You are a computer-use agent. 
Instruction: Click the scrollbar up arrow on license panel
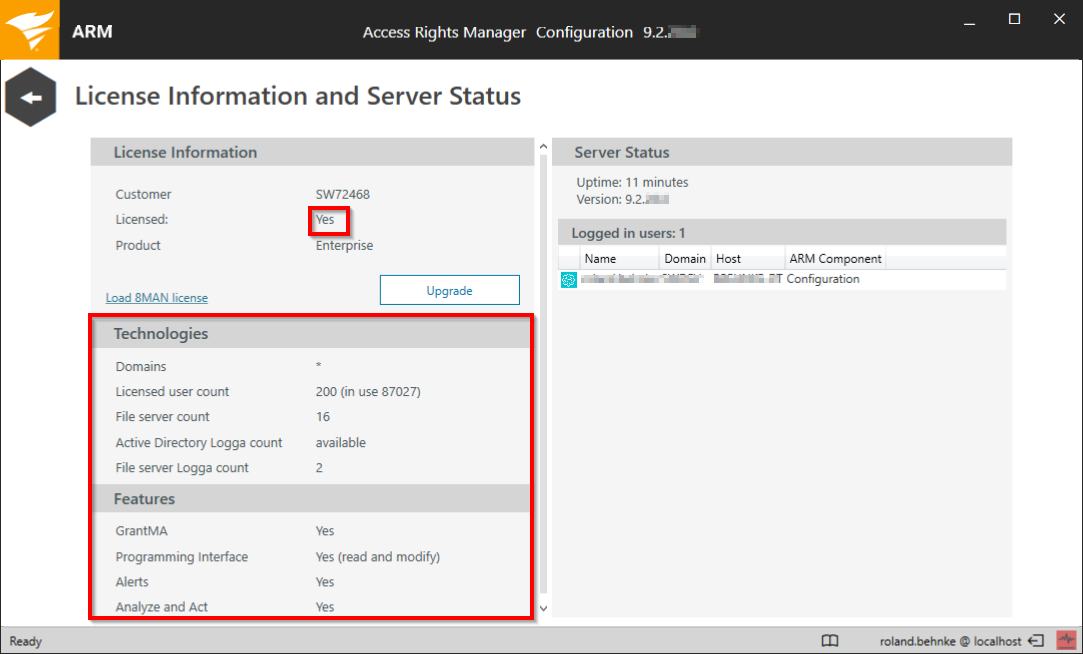542,146
